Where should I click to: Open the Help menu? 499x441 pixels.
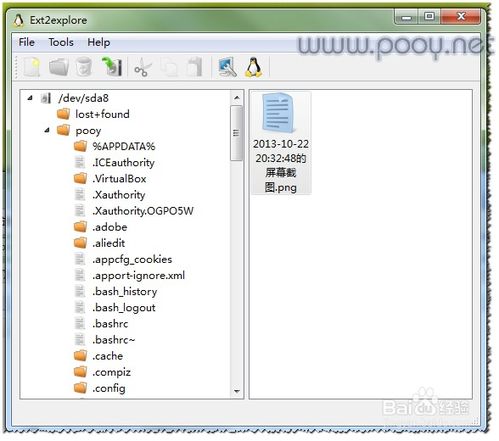(99, 42)
